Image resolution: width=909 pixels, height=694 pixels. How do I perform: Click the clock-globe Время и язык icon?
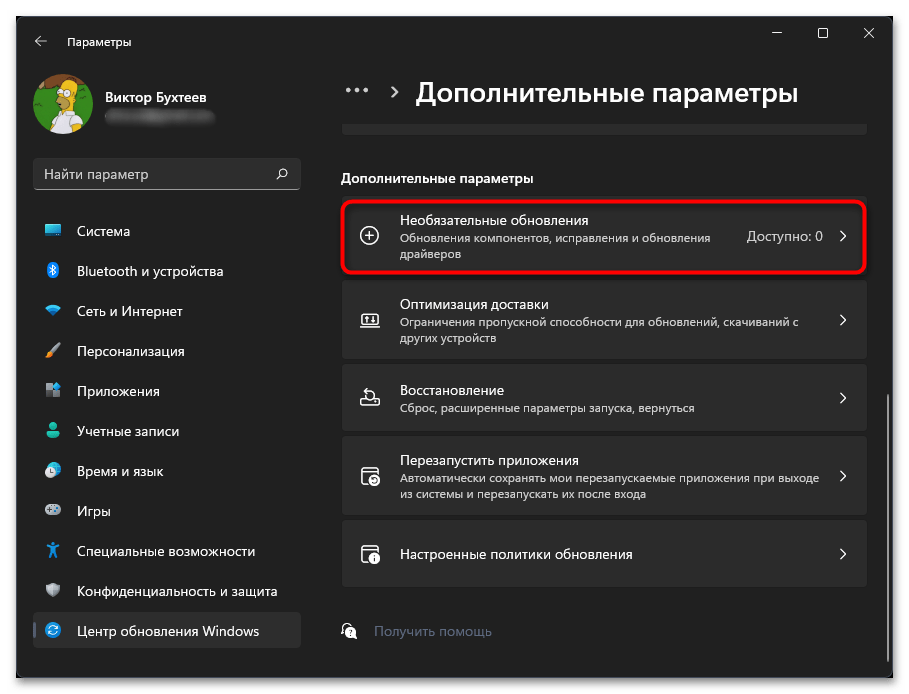tap(53, 470)
